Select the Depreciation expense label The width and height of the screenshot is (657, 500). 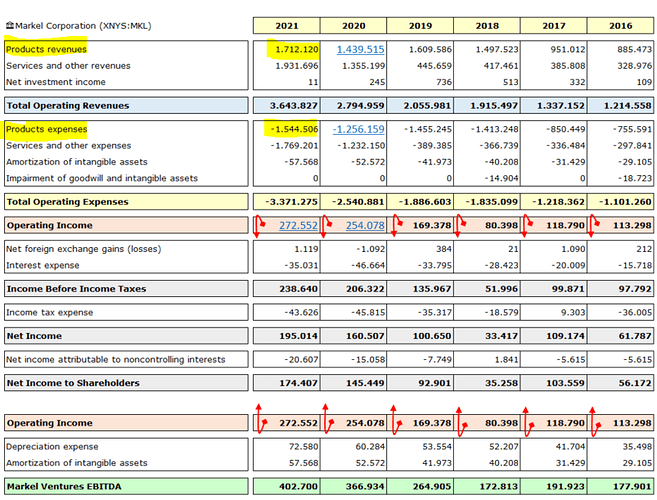pyautogui.click(x=52, y=447)
